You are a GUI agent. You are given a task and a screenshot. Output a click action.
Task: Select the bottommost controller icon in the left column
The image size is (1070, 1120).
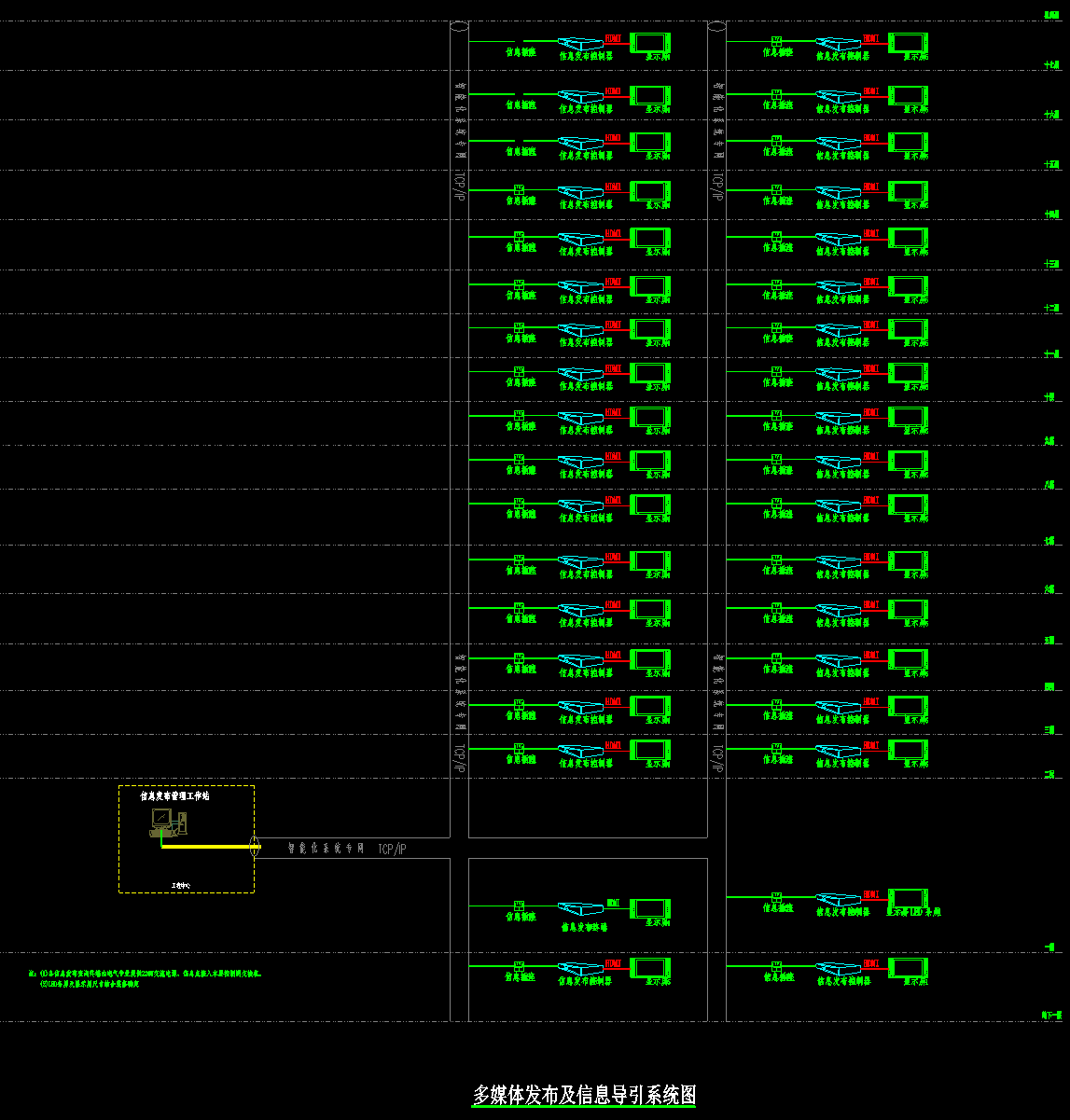click(581, 969)
